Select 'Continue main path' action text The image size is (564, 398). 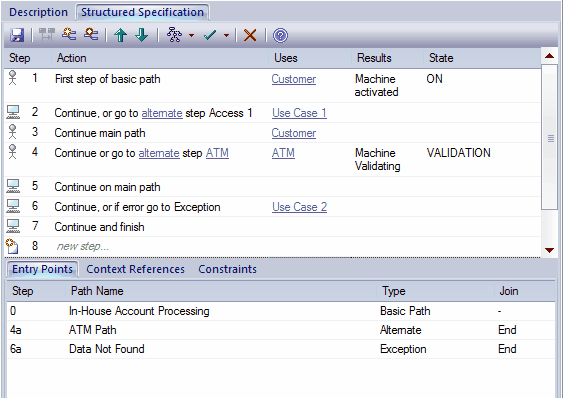(100, 133)
